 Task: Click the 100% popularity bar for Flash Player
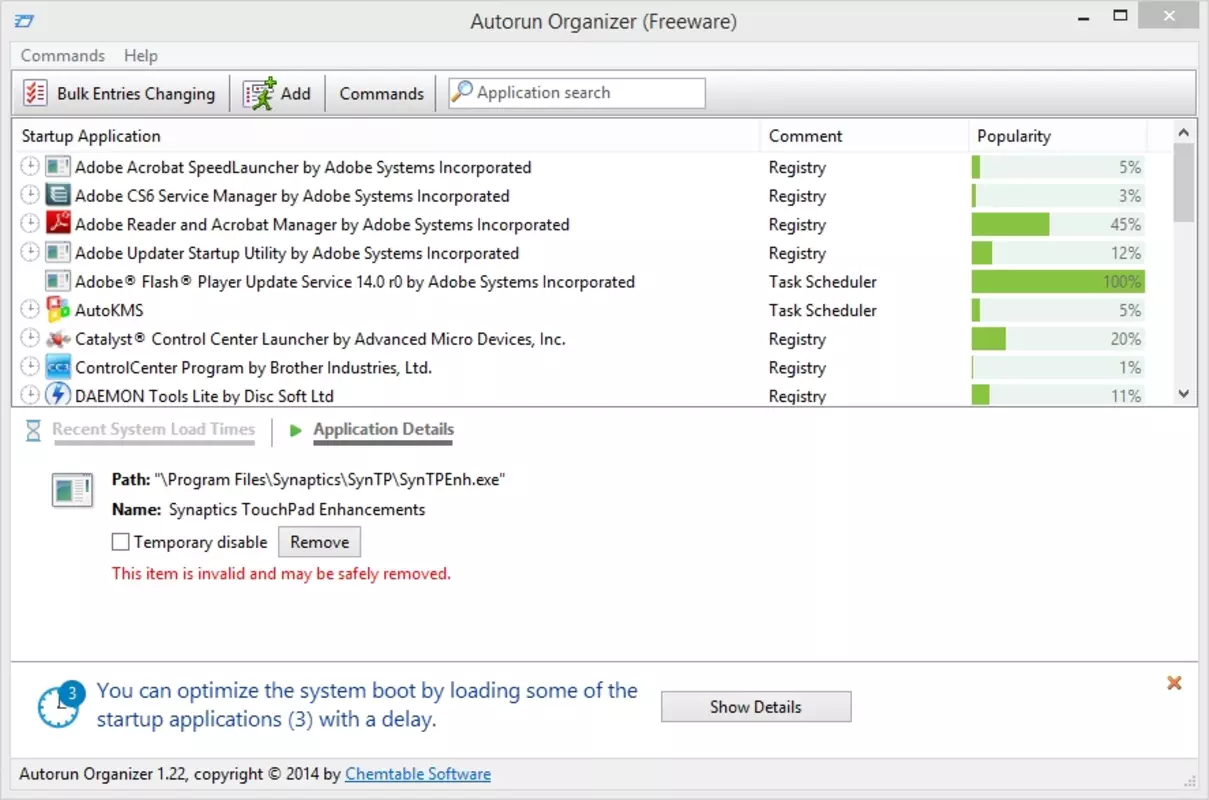point(1058,281)
